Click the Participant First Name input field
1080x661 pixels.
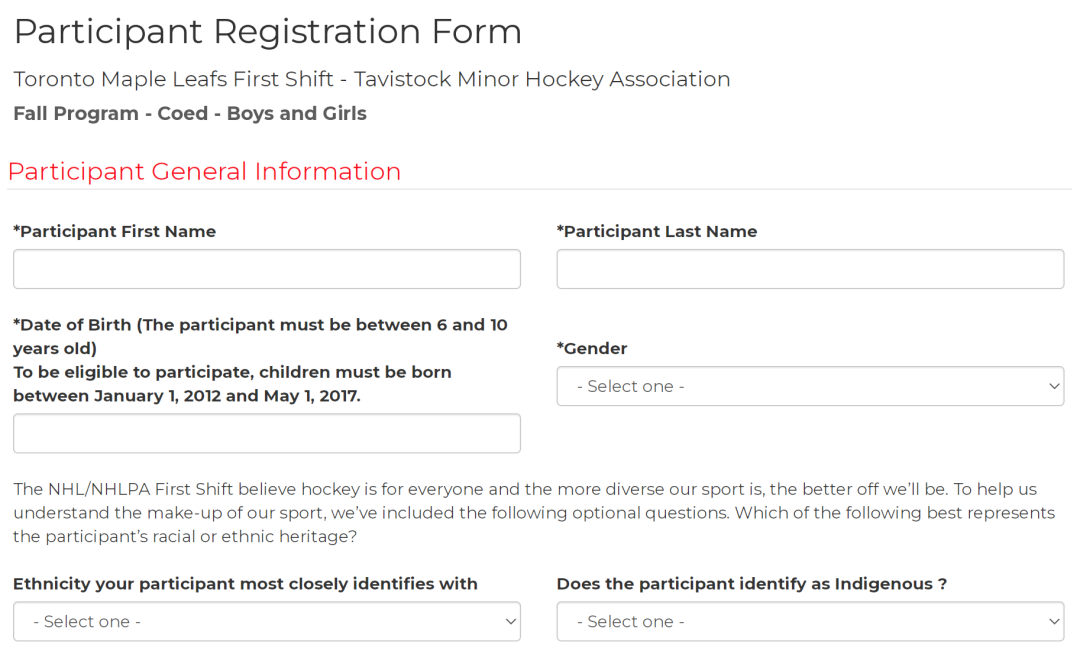(266, 269)
